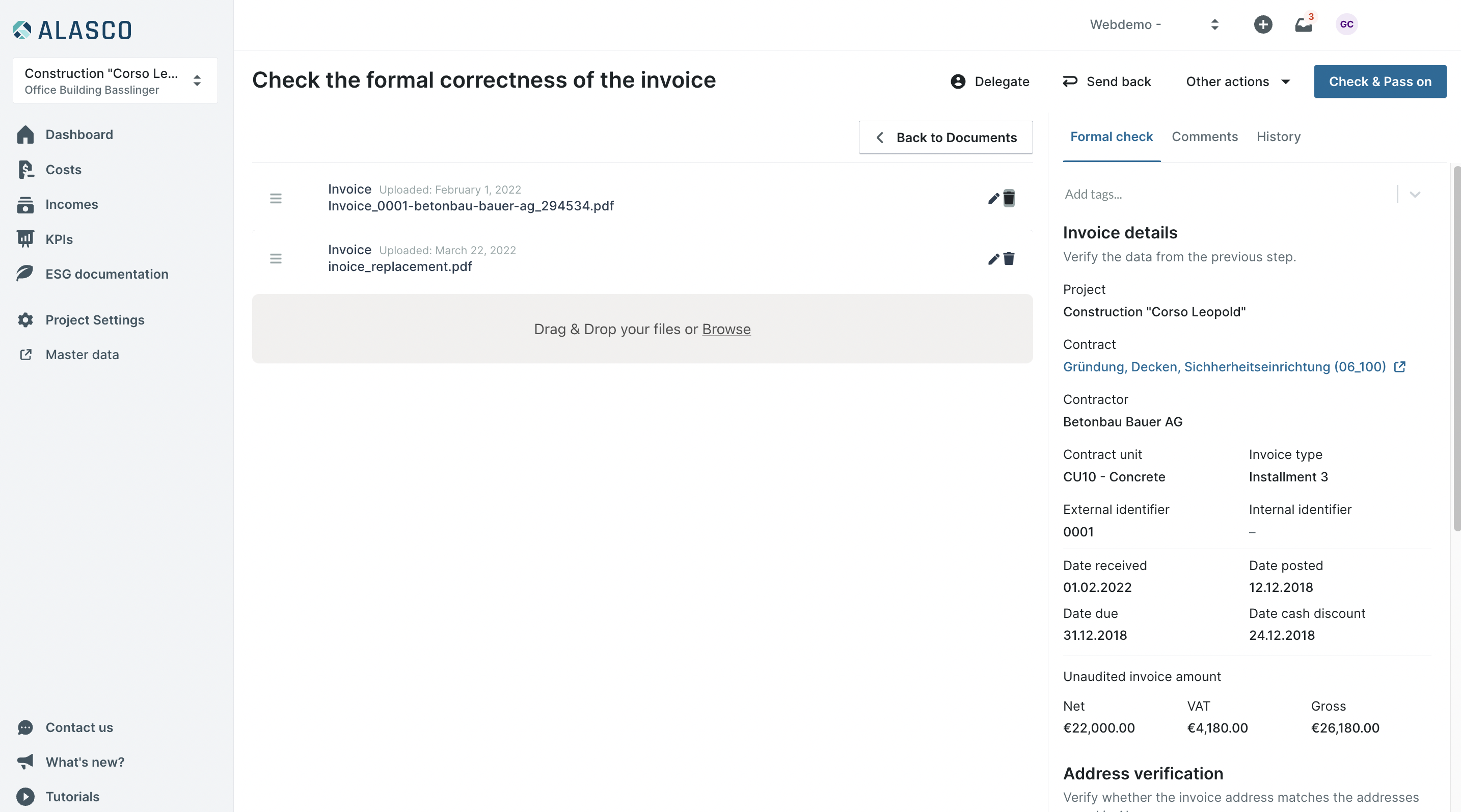
Task: Expand the Add tags chevron
Action: pos(1415,195)
